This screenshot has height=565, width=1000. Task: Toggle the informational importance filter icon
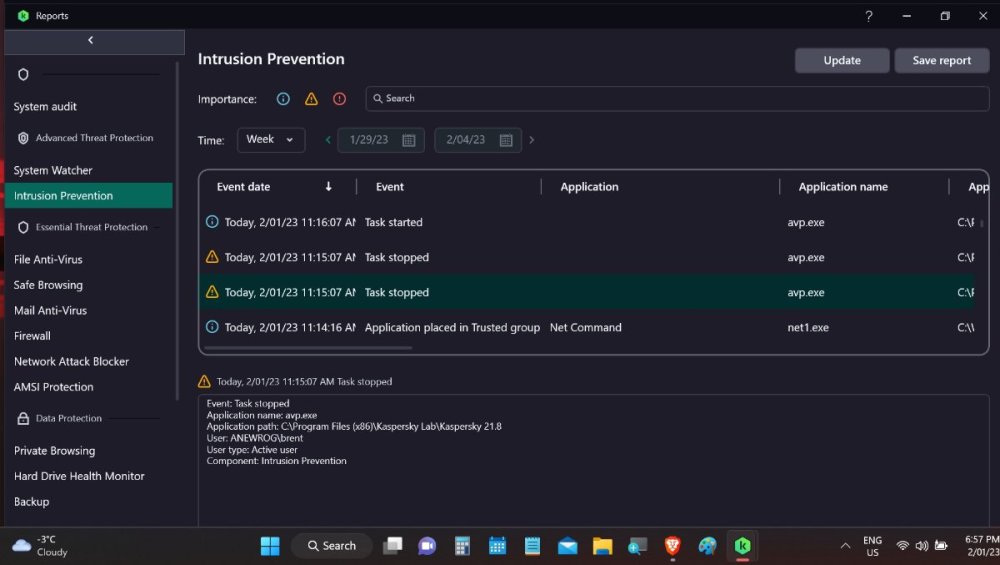click(x=283, y=99)
